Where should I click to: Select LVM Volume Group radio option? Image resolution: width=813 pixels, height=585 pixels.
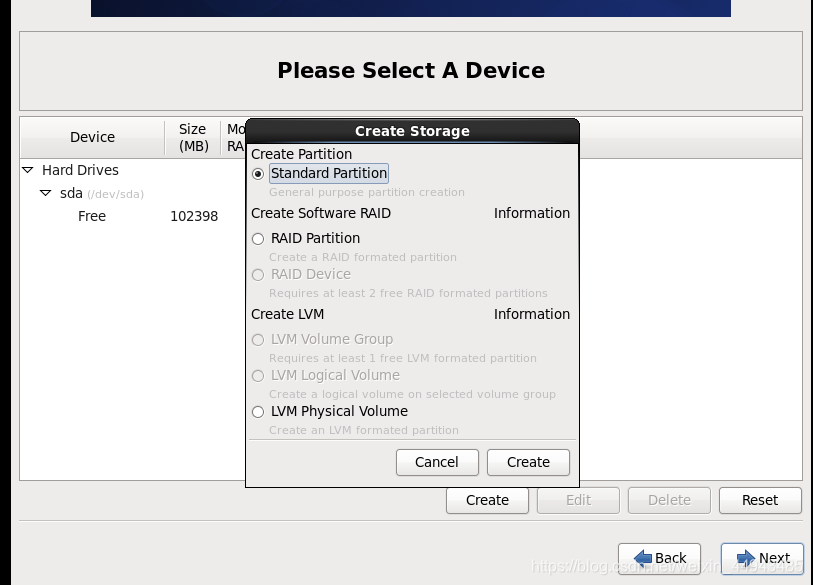(258, 340)
